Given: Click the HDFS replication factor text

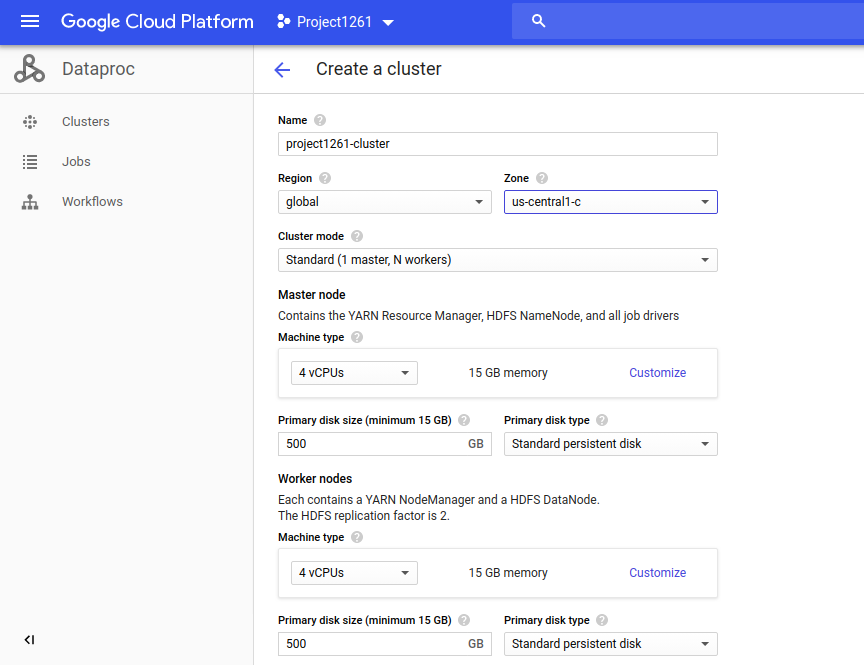Looking at the screenshot, I should [x=364, y=516].
